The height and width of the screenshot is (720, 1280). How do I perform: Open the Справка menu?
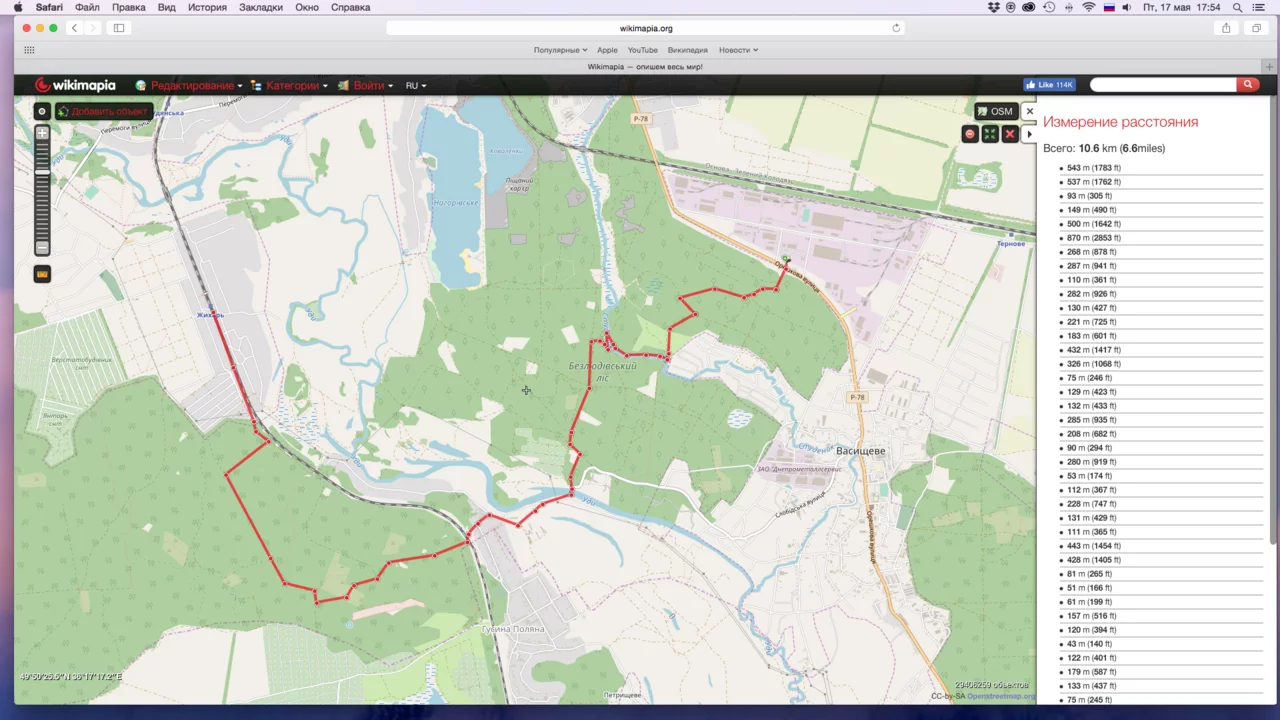[350, 7]
